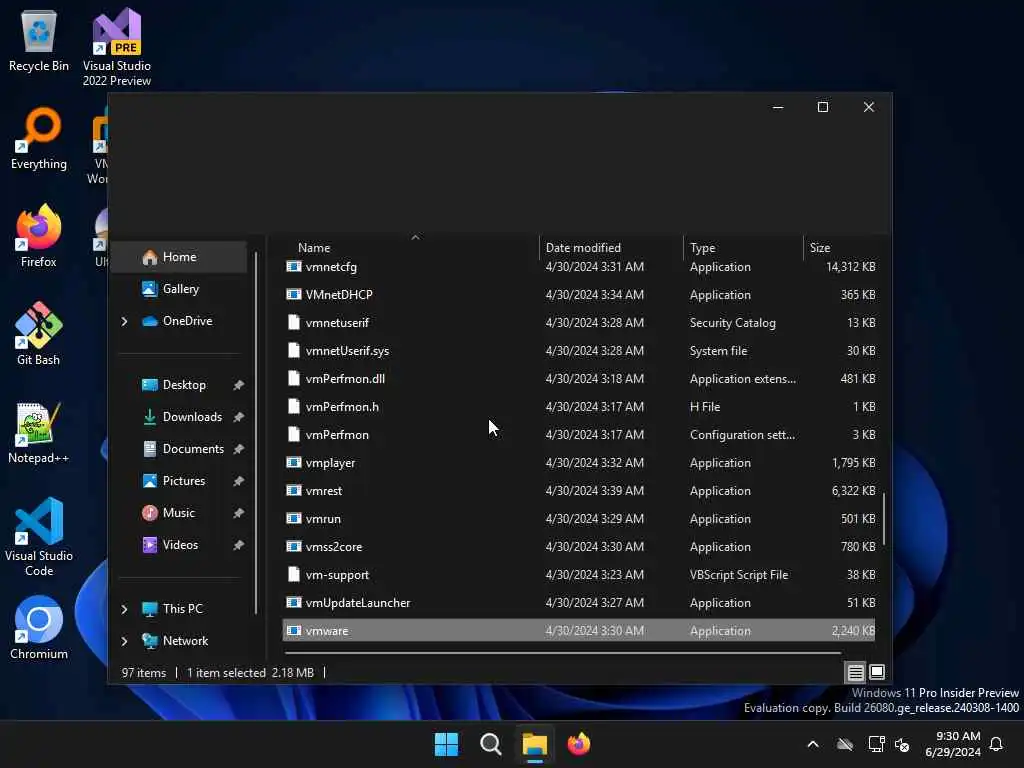Image resolution: width=1024 pixels, height=768 pixels.
Task: Select the Chromium desktop shortcut
Action: coord(39,628)
